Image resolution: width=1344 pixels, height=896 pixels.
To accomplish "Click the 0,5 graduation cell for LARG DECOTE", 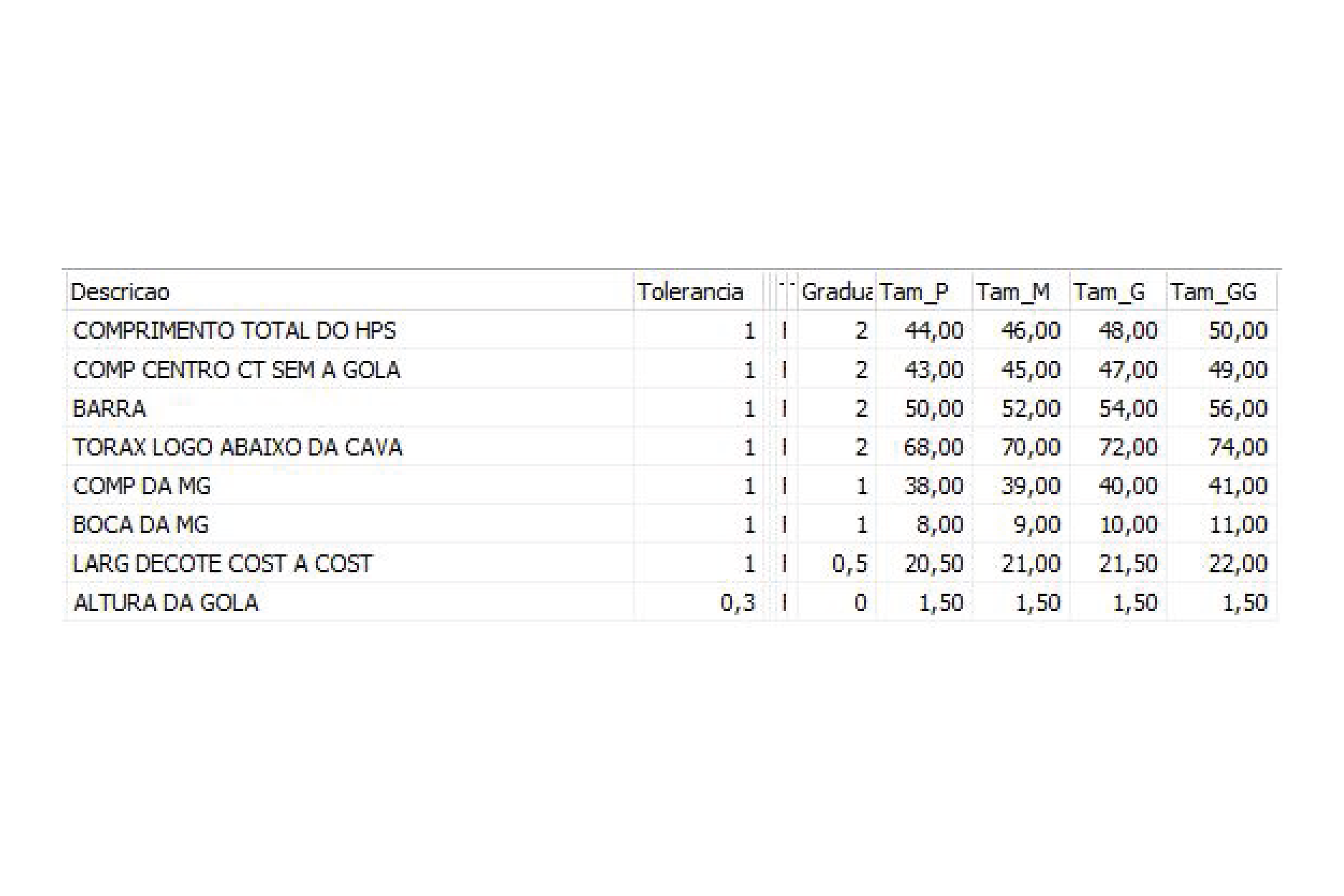I will coord(836,564).
